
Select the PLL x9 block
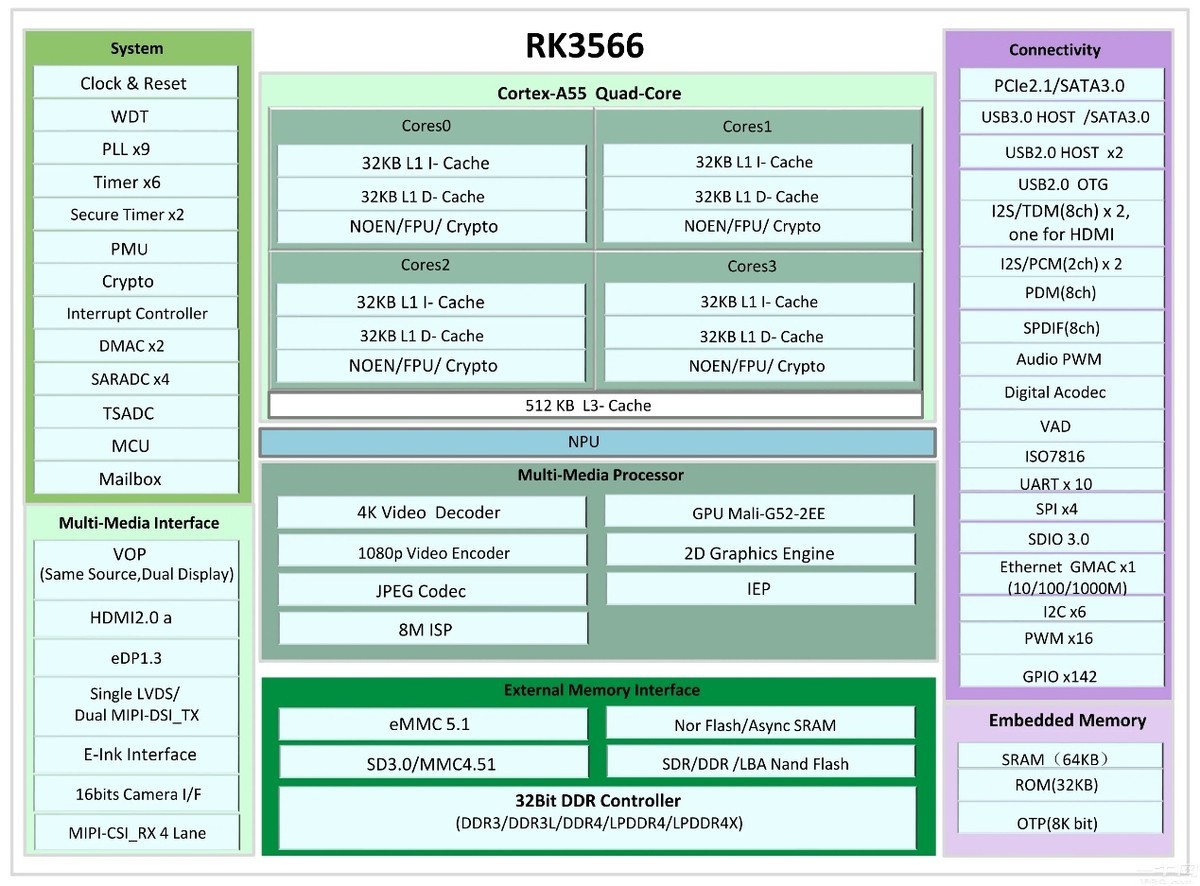pyautogui.click(x=135, y=149)
